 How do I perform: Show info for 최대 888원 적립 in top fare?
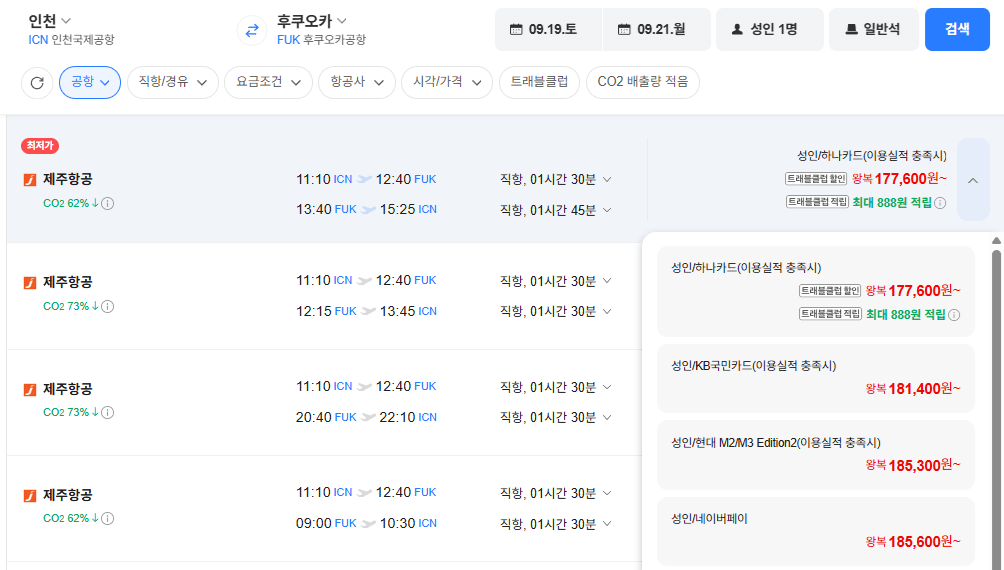coord(940,203)
